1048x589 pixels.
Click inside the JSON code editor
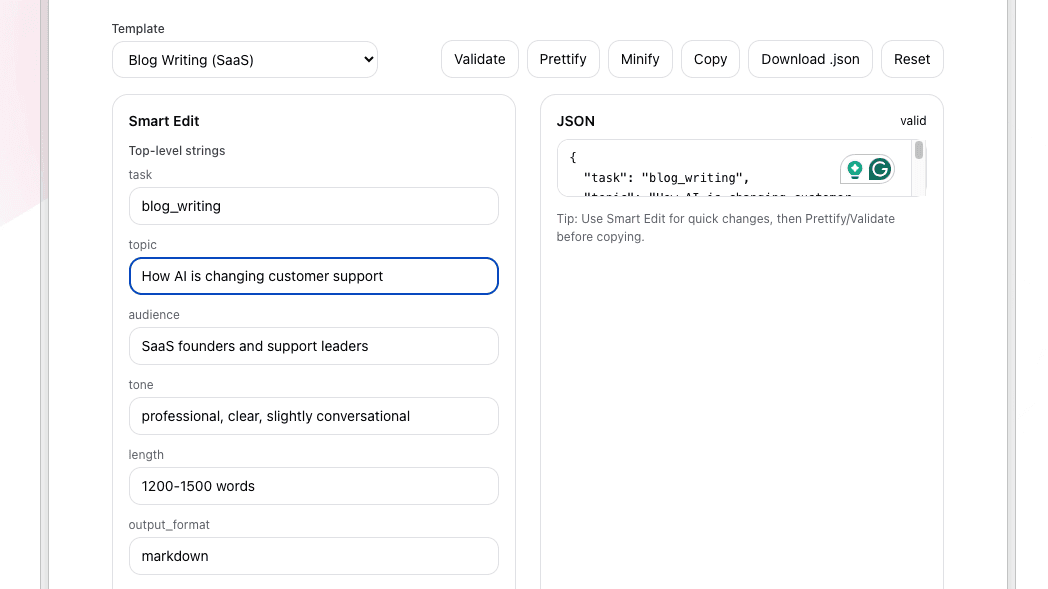click(x=700, y=168)
